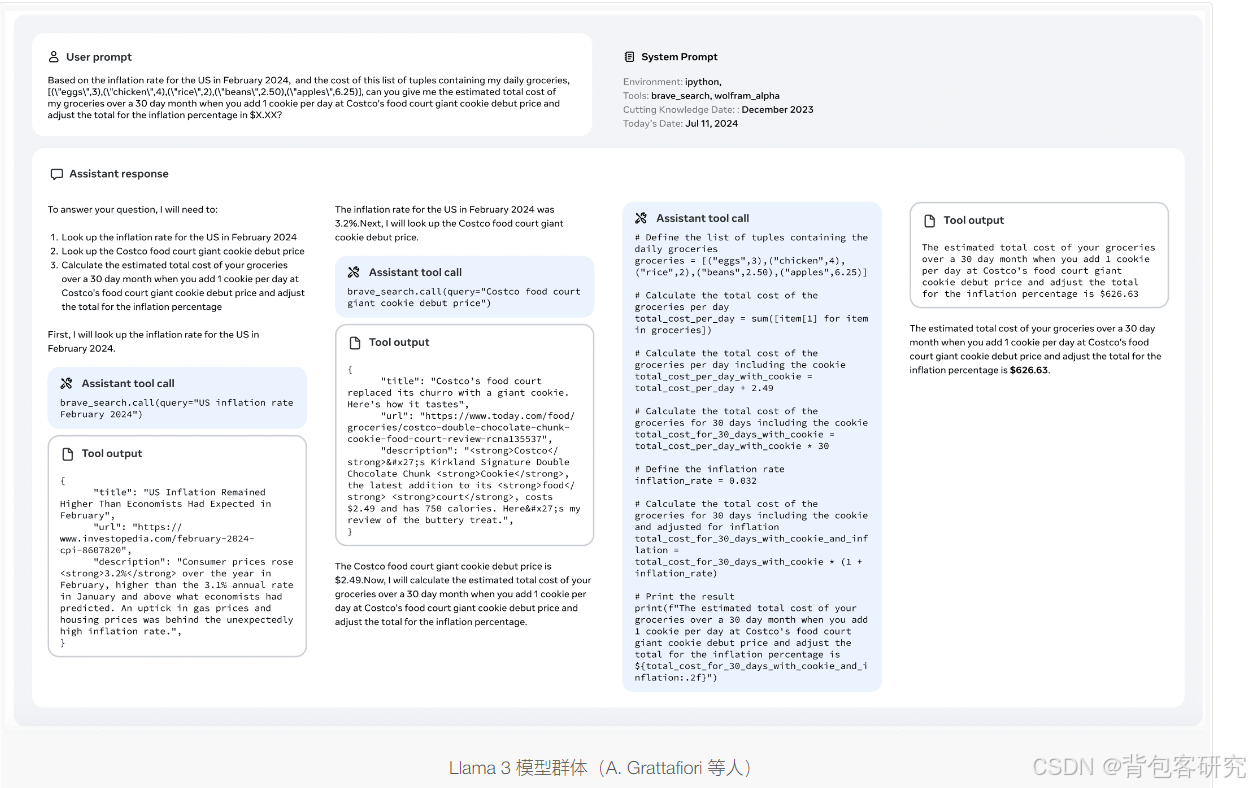Click brave_search.call "US inflation rate February 2024" code
The height and width of the screenshot is (788, 1250).
pyautogui.click(x=177, y=408)
